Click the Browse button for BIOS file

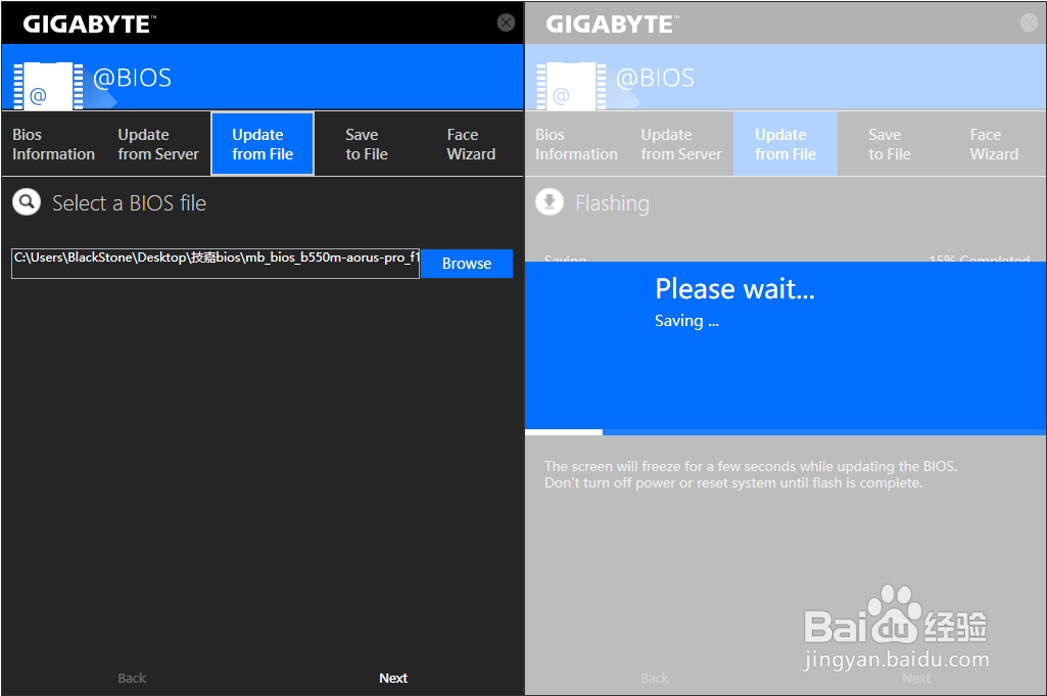(467, 263)
